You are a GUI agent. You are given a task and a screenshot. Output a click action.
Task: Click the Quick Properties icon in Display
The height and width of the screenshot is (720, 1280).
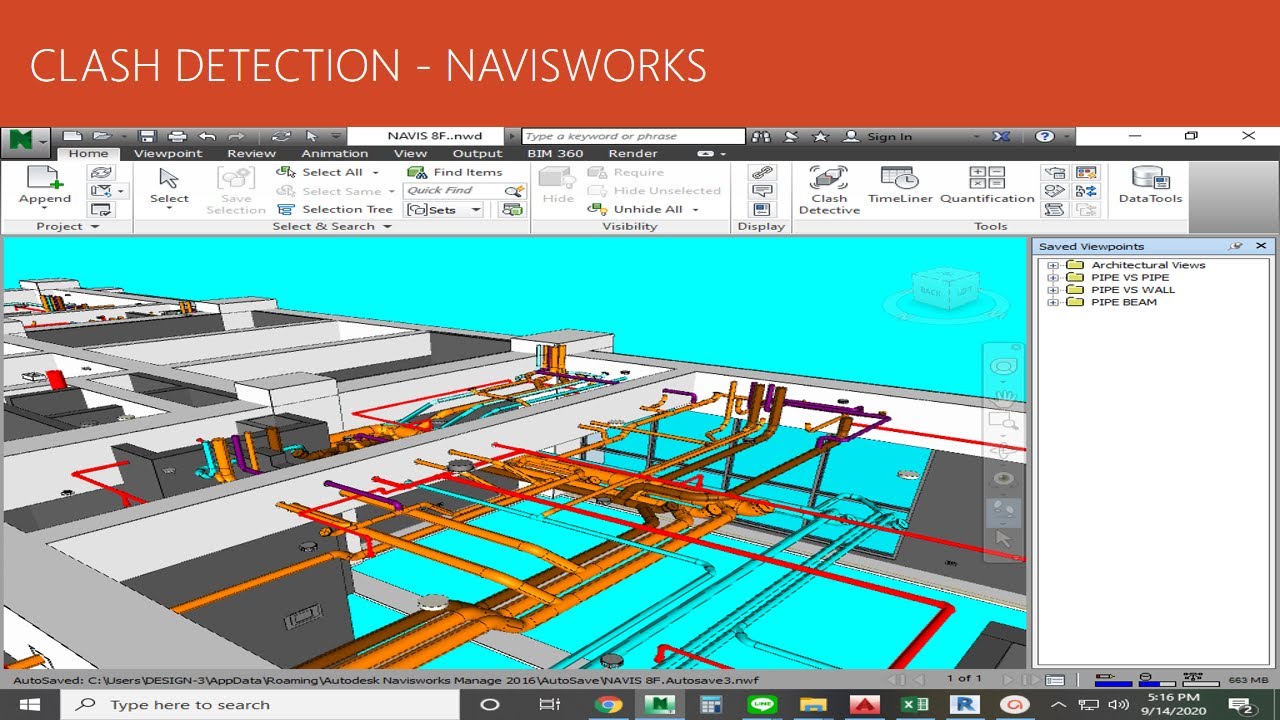tap(763, 191)
